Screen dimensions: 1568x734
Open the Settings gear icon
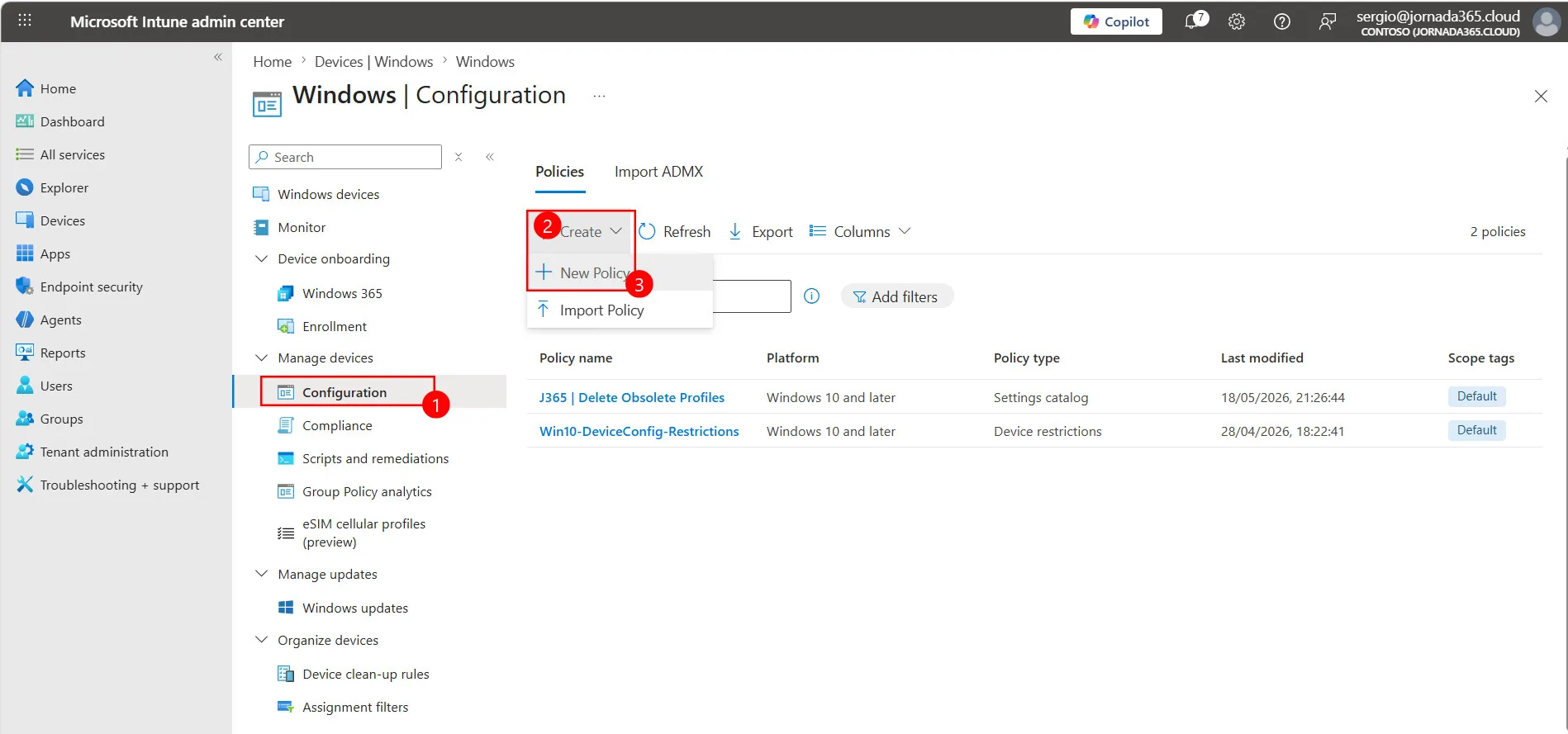tap(1237, 21)
